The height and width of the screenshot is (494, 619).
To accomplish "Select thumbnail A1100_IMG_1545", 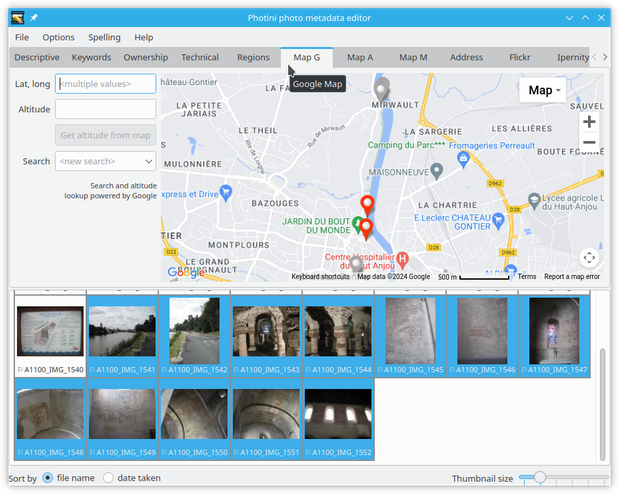I will (x=410, y=336).
